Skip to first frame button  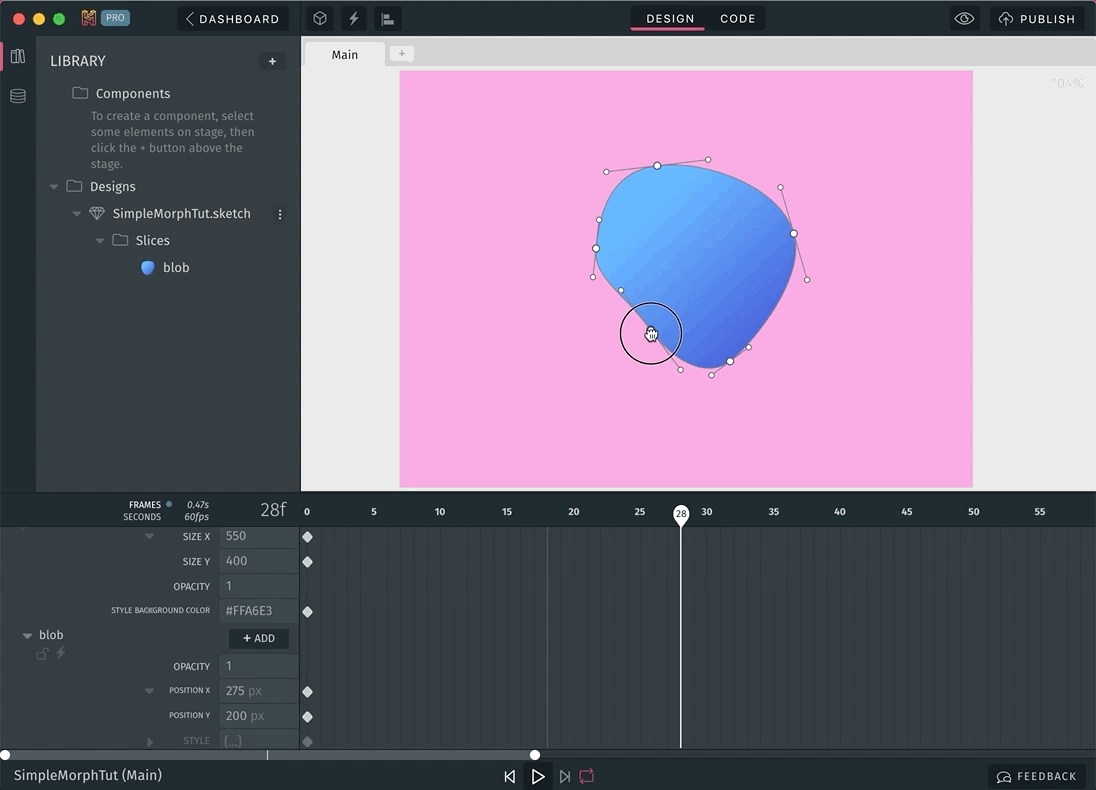510,777
